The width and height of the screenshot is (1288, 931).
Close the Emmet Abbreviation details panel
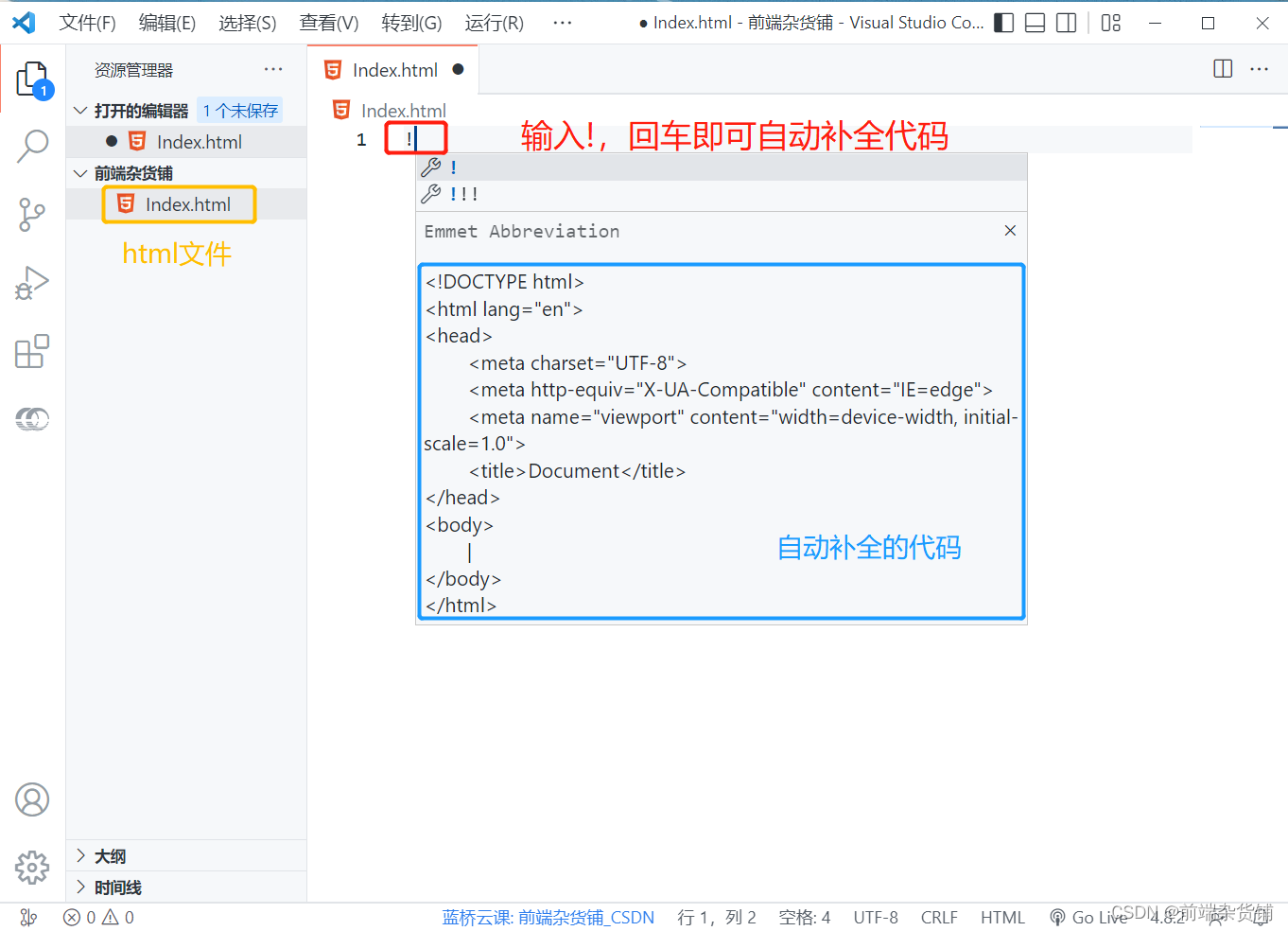(1010, 231)
